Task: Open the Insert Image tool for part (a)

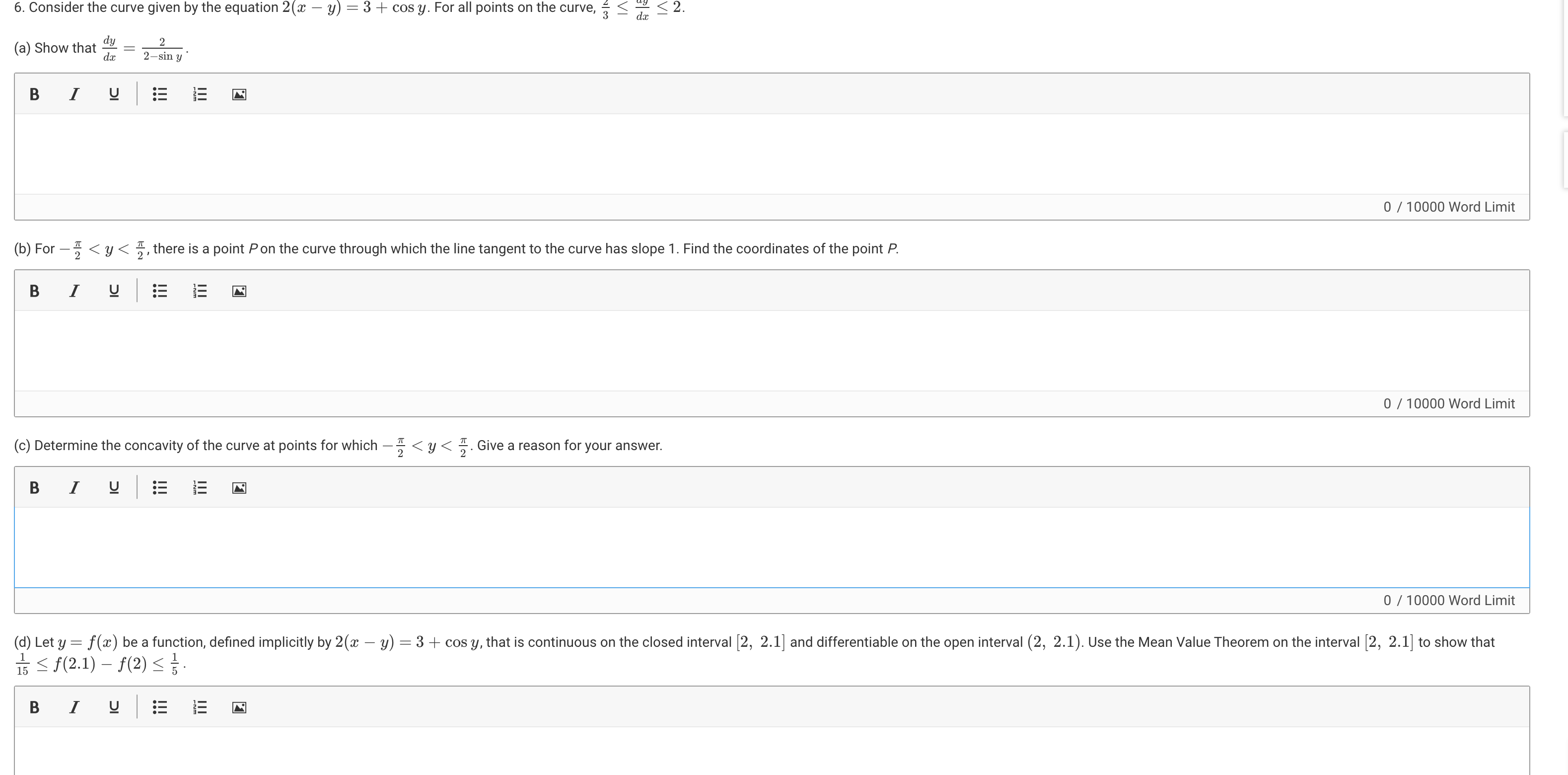Action: pyautogui.click(x=238, y=94)
